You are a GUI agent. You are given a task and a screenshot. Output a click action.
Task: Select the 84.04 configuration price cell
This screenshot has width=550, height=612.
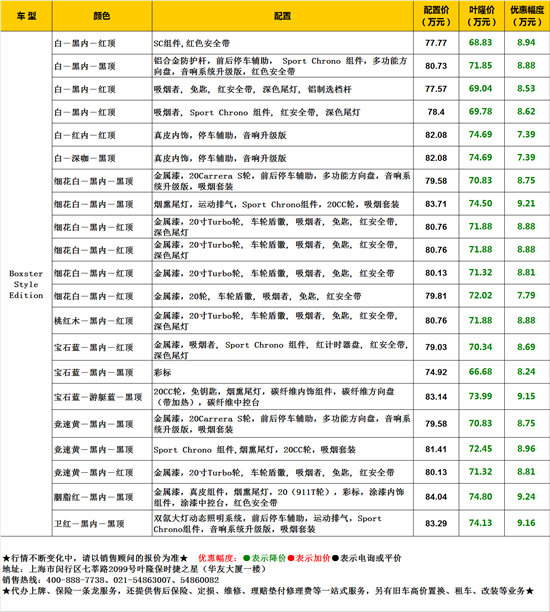click(x=436, y=496)
